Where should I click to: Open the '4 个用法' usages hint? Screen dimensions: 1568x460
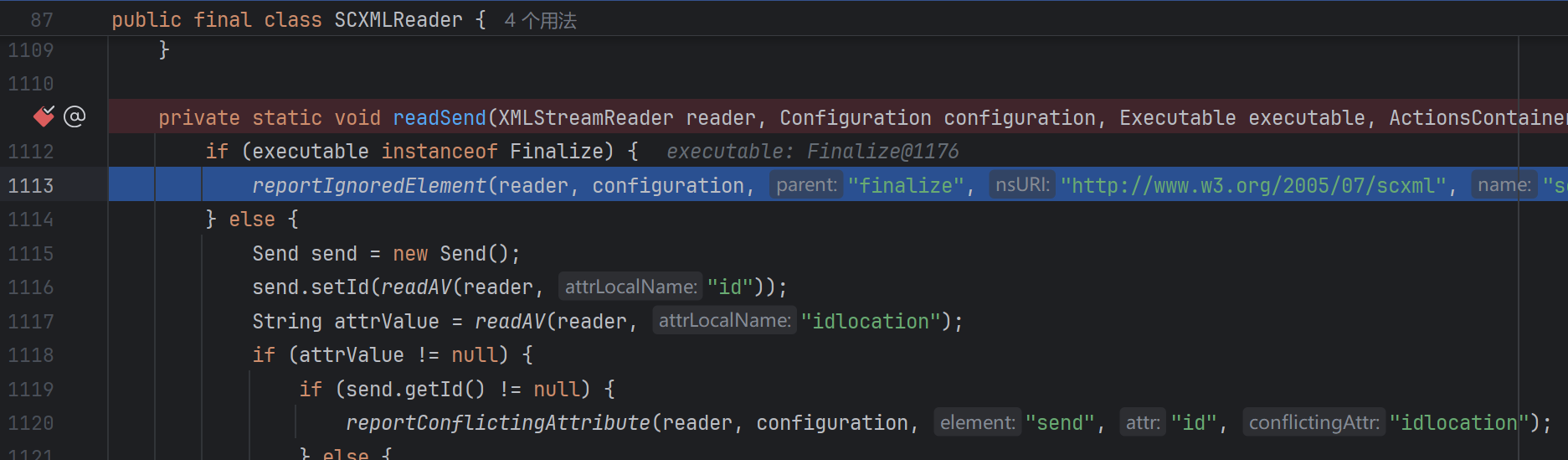tap(540, 20)
